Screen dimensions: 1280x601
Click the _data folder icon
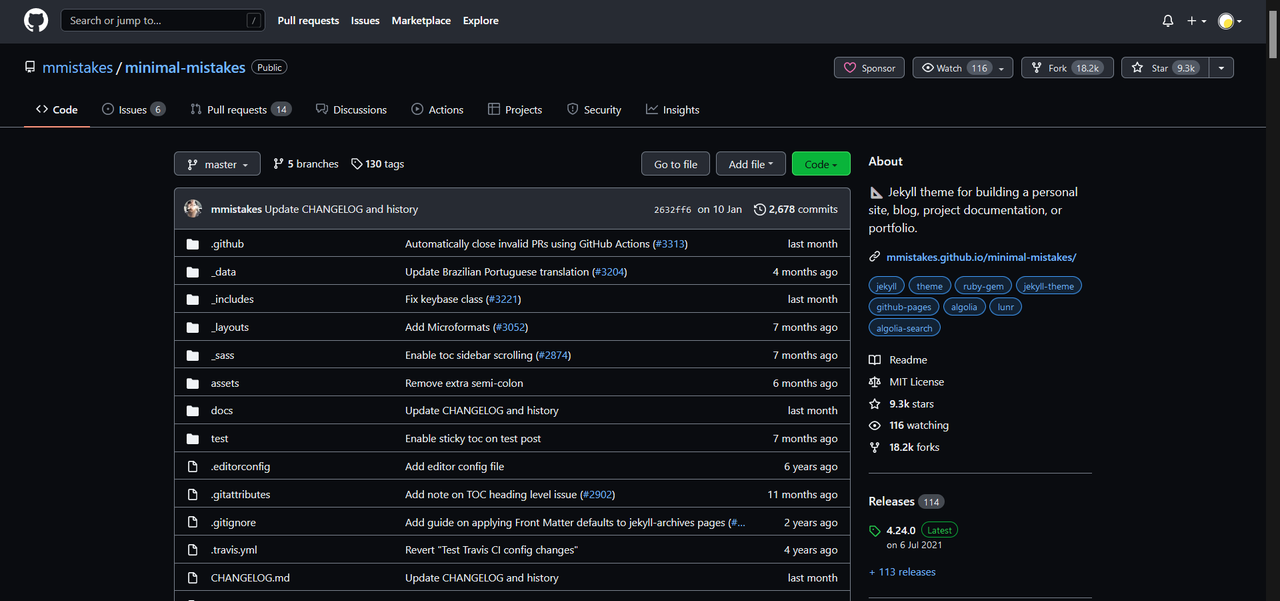(193, 272)
